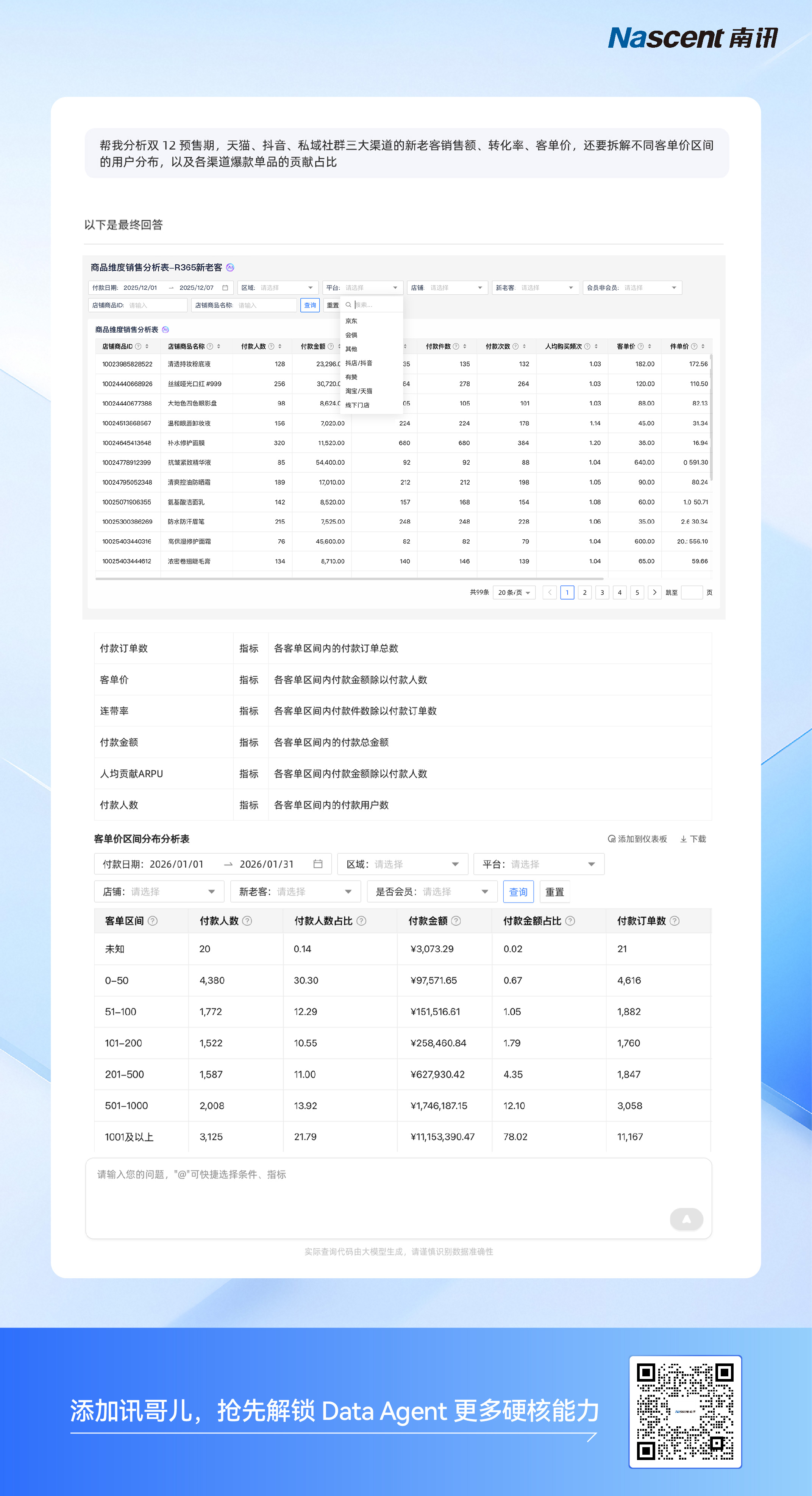Open the top calendar icon for 付款日期

tap(225, 287)
